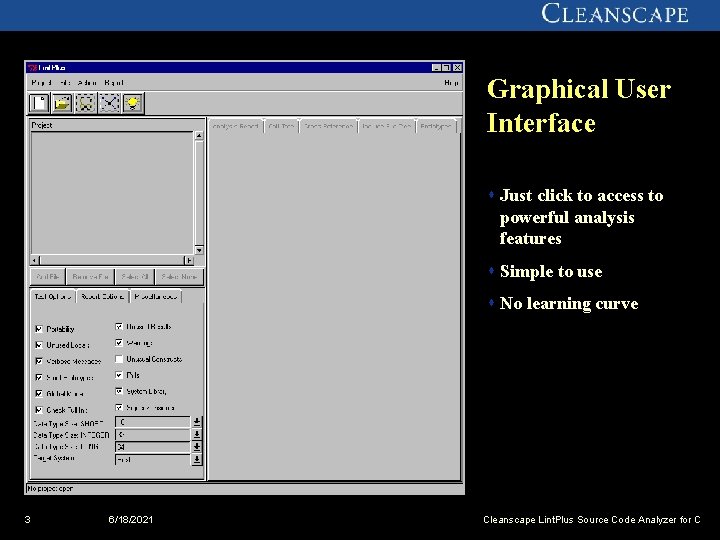The width and height of the screenshot is (720, 540).
Task: Select the Cross Reference tab
Action: click(x=329, y=126)
